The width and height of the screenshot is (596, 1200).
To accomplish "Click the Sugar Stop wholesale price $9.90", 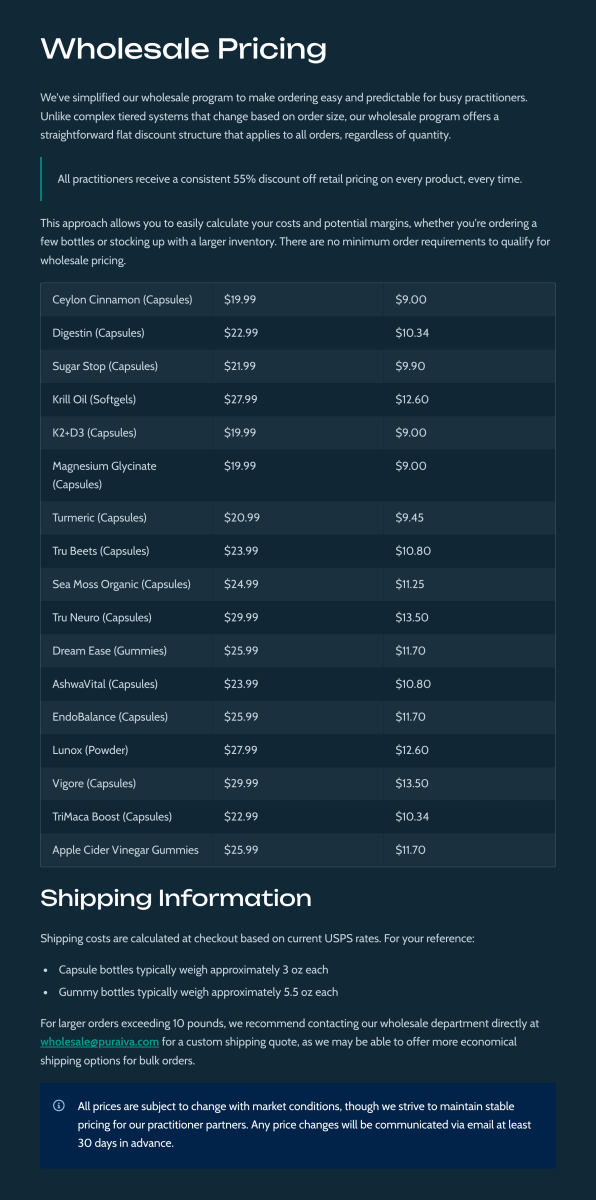I will tap(411, 367).
